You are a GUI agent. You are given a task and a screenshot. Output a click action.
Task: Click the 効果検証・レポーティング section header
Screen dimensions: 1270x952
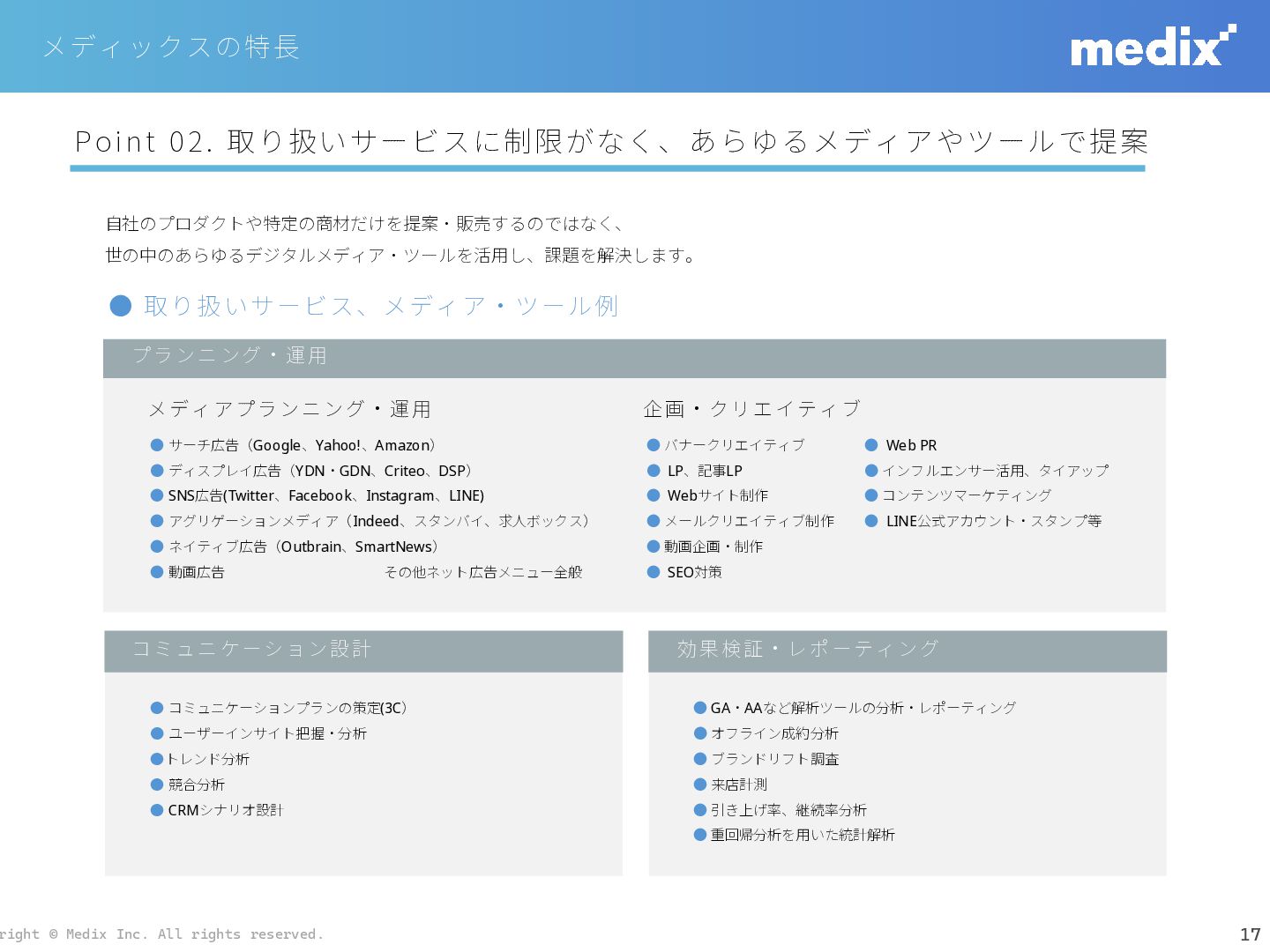point(908,651)
